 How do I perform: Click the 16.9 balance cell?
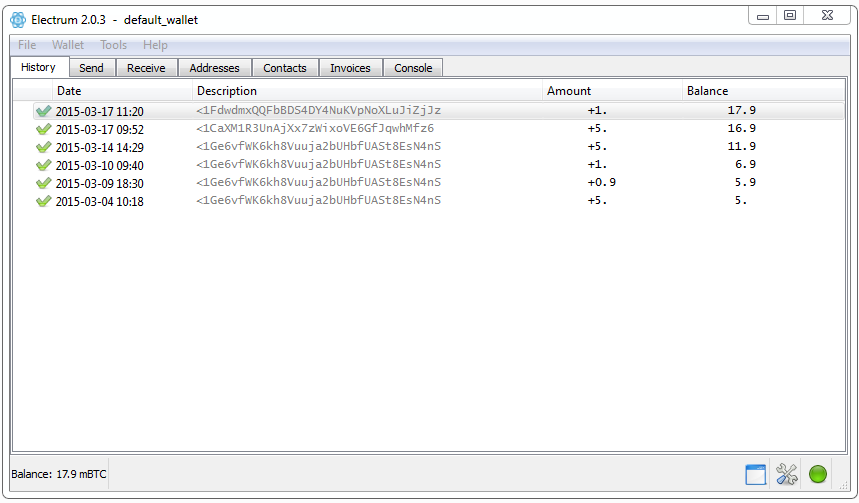pos(742,128)
